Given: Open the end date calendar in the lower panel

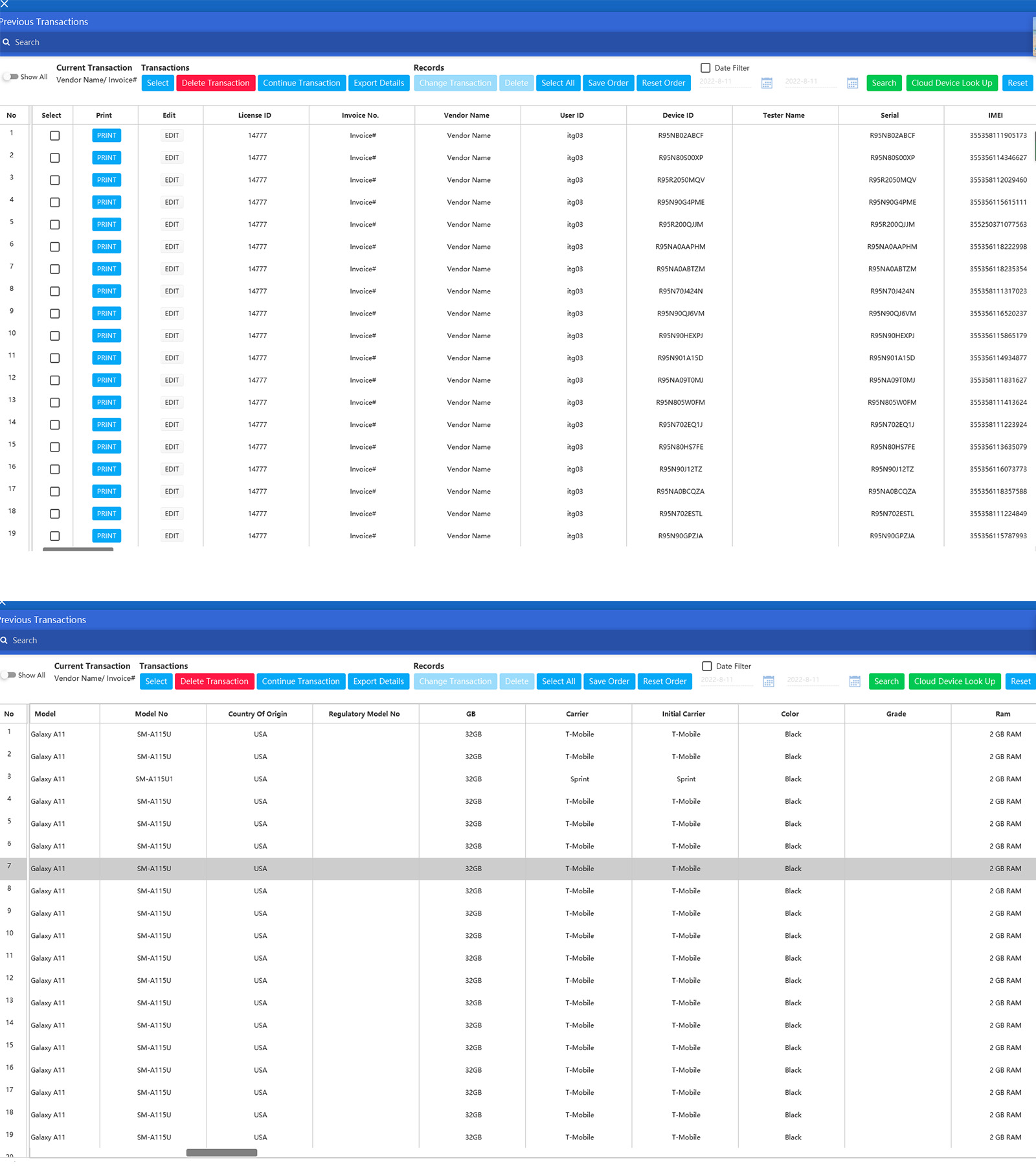Looking at the screenshot, I should pos(855,681).
